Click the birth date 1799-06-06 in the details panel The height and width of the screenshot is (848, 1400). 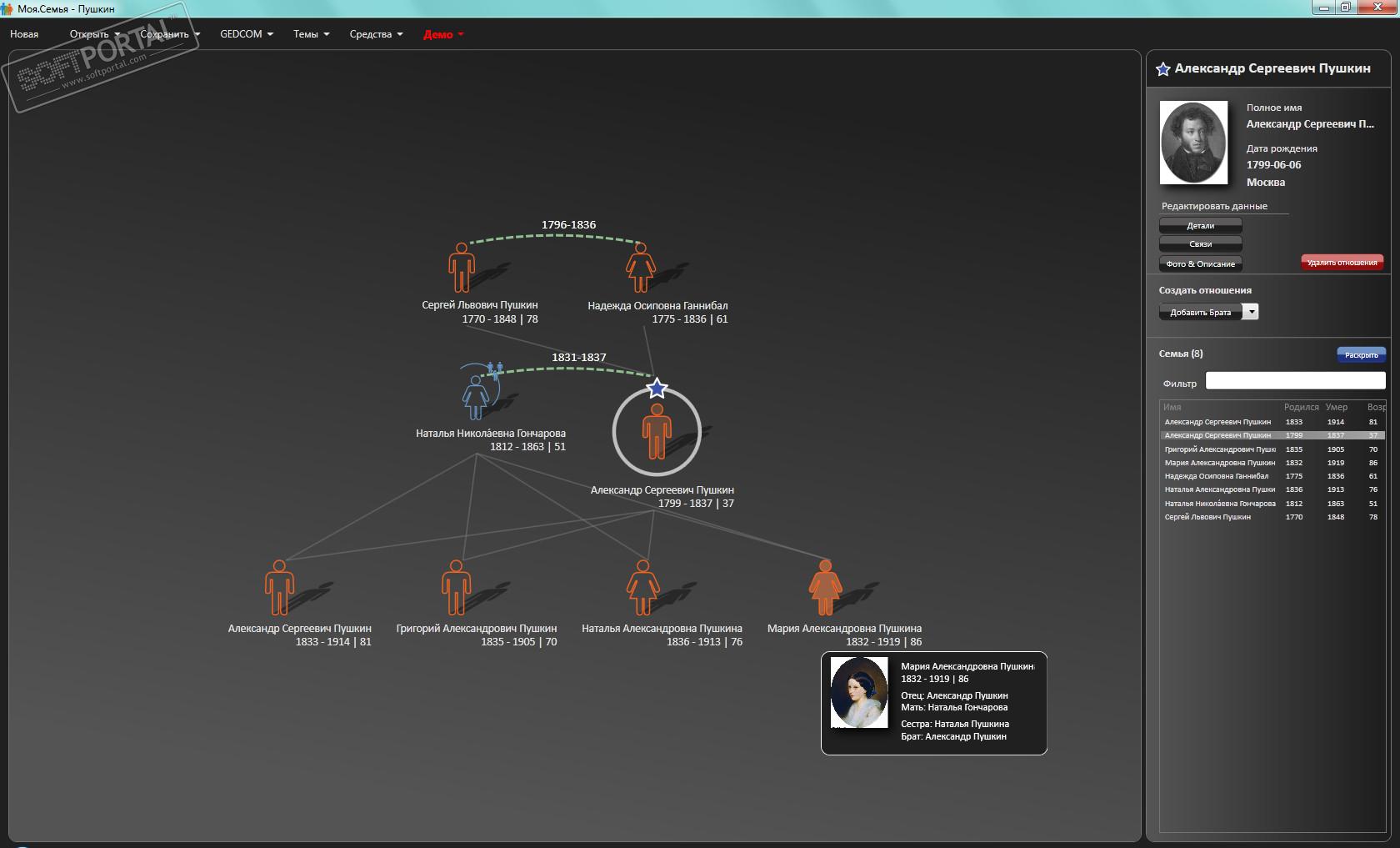1273,165
